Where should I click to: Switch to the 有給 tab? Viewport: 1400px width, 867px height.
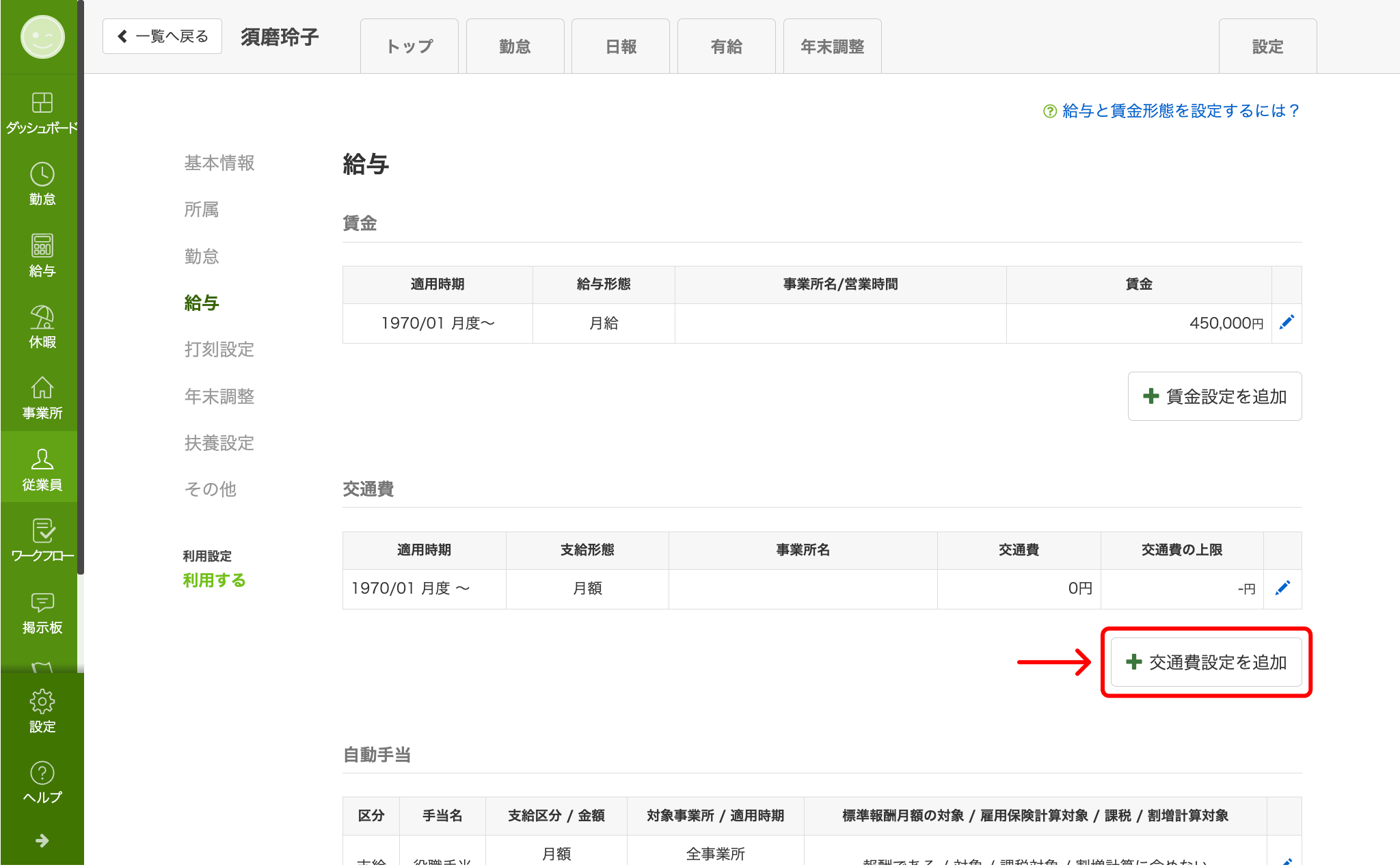[x=727, y=46]
